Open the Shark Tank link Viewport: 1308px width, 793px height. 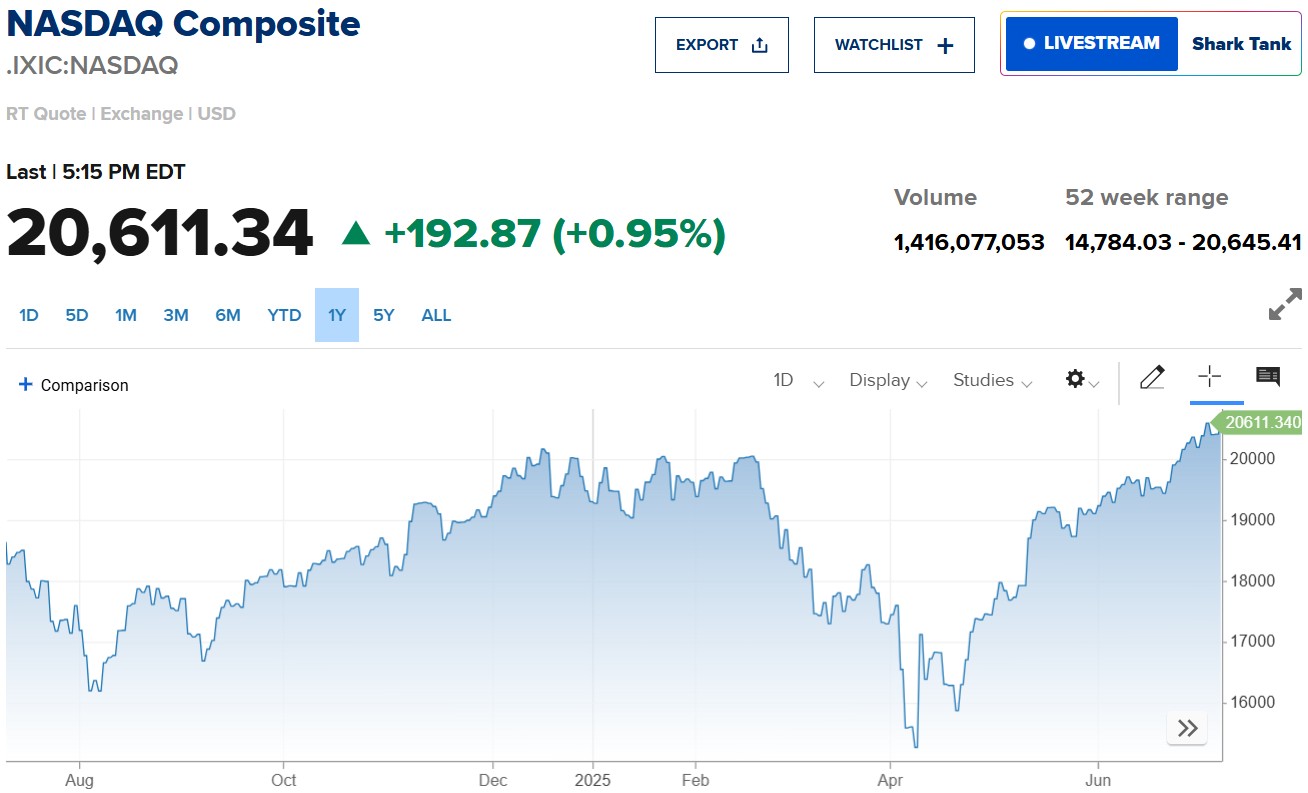pyautogui.click(x=1241, y=44)
